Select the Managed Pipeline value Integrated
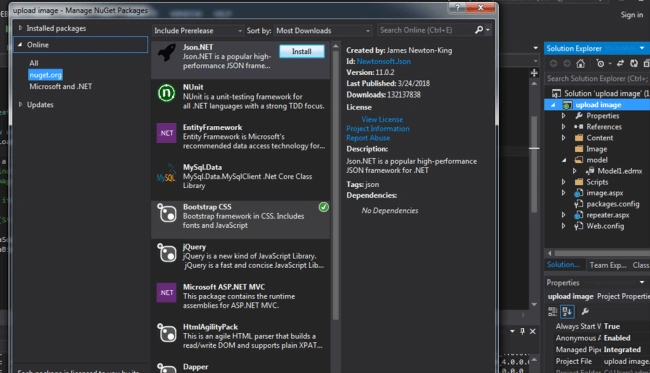Viewport: 650px width, 373px height. [622, 349]
